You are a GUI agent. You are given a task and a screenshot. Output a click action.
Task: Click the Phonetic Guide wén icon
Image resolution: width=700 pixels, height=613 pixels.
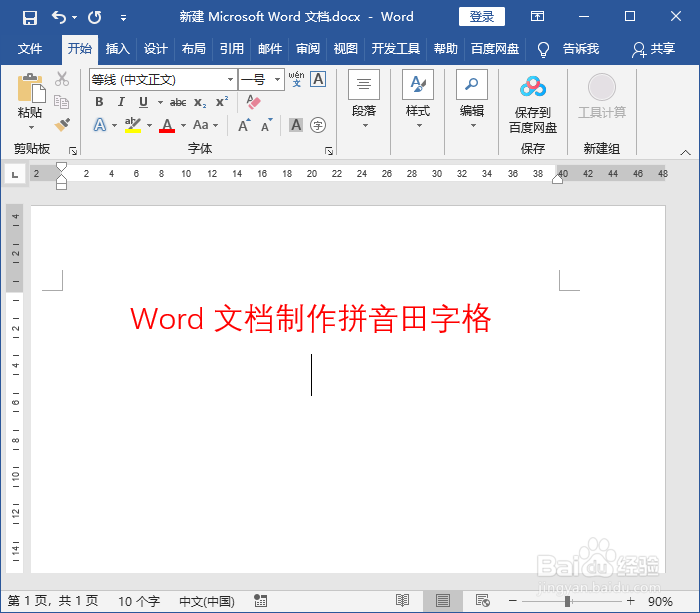click(296, 79)
